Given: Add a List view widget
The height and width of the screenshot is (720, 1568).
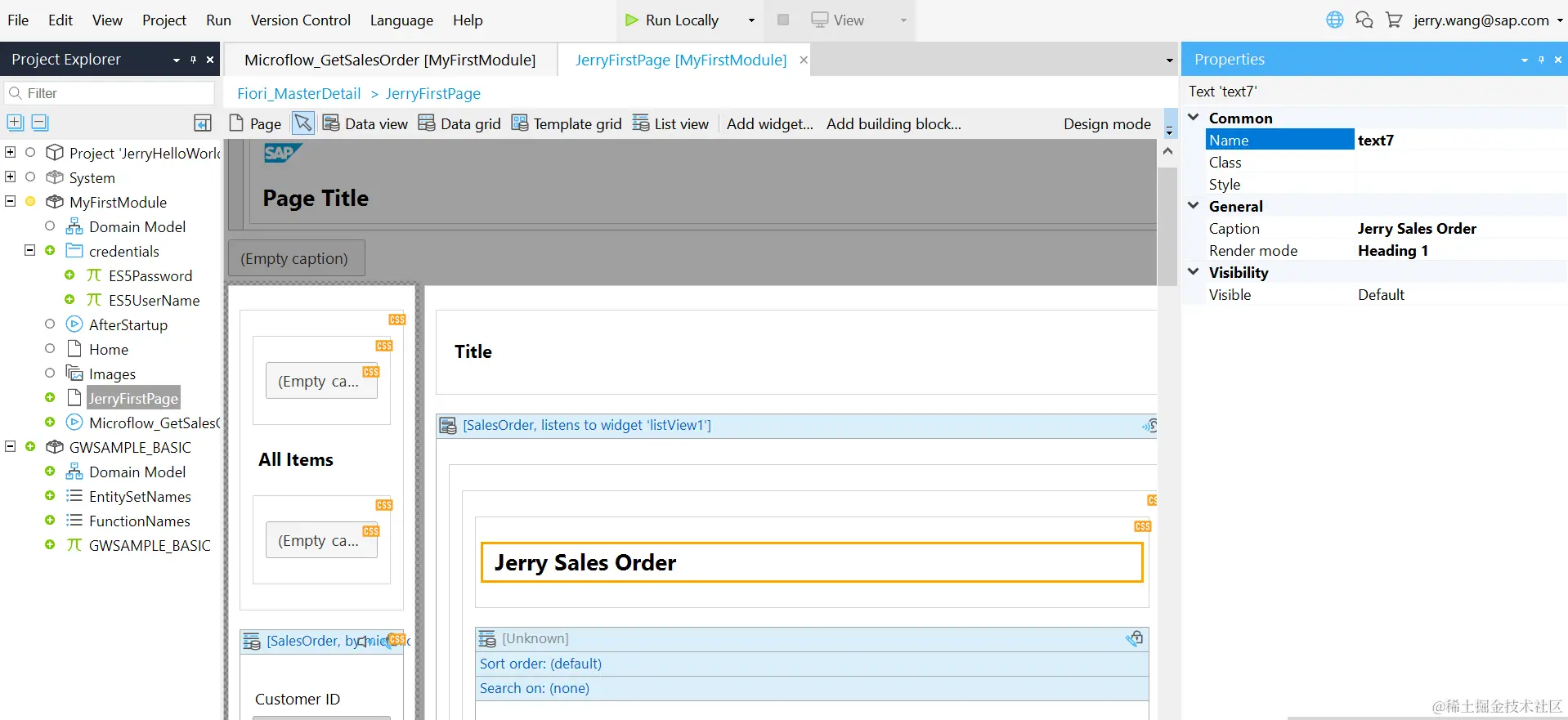Looking at the screenshot, I should 670,123.
